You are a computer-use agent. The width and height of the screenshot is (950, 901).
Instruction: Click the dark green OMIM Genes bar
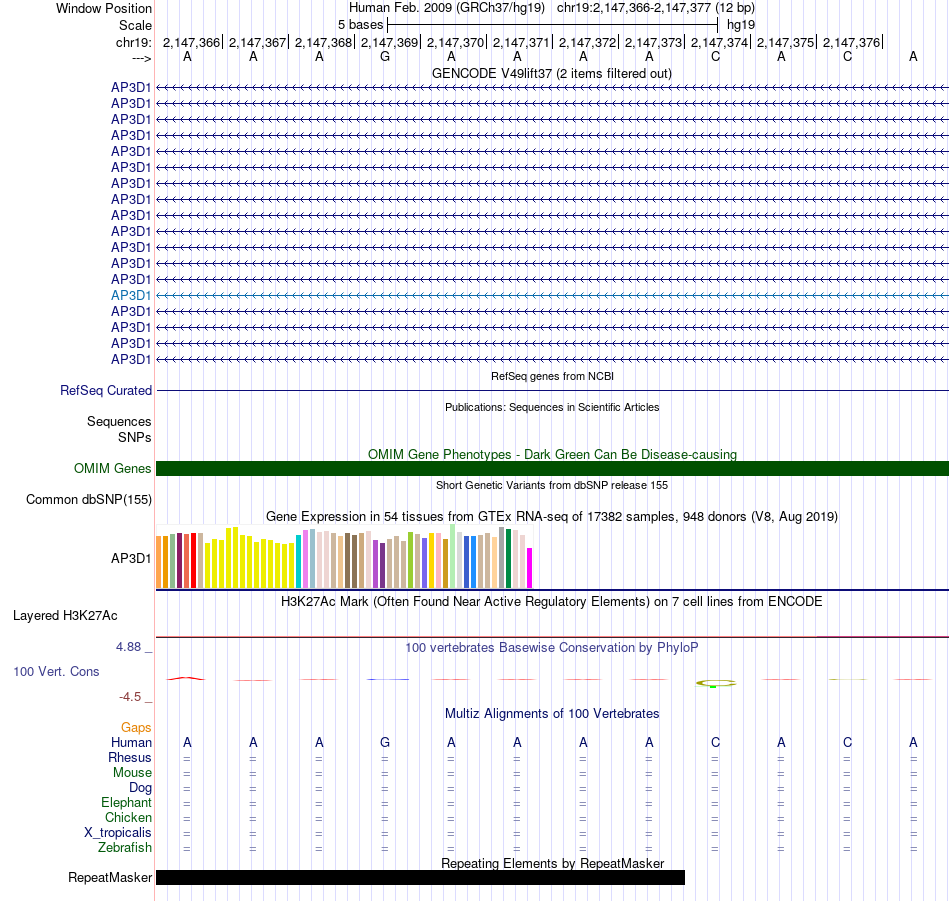coord(552,468)
